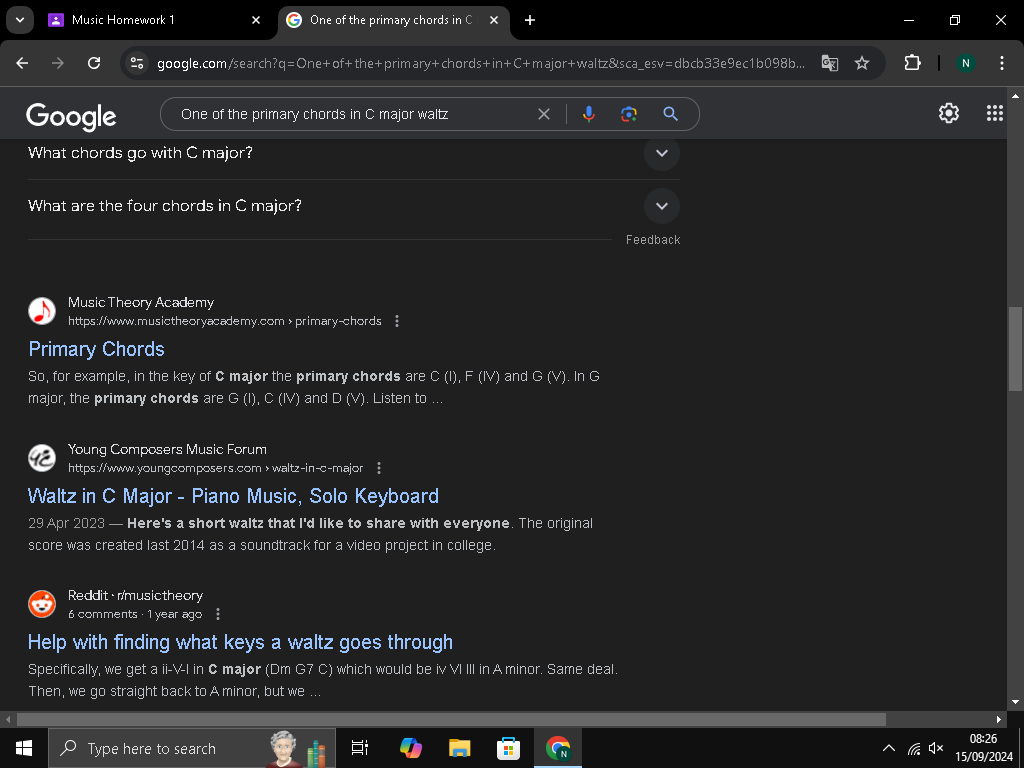Open Google quick settings gear
1024x768 pixels.
948,113
